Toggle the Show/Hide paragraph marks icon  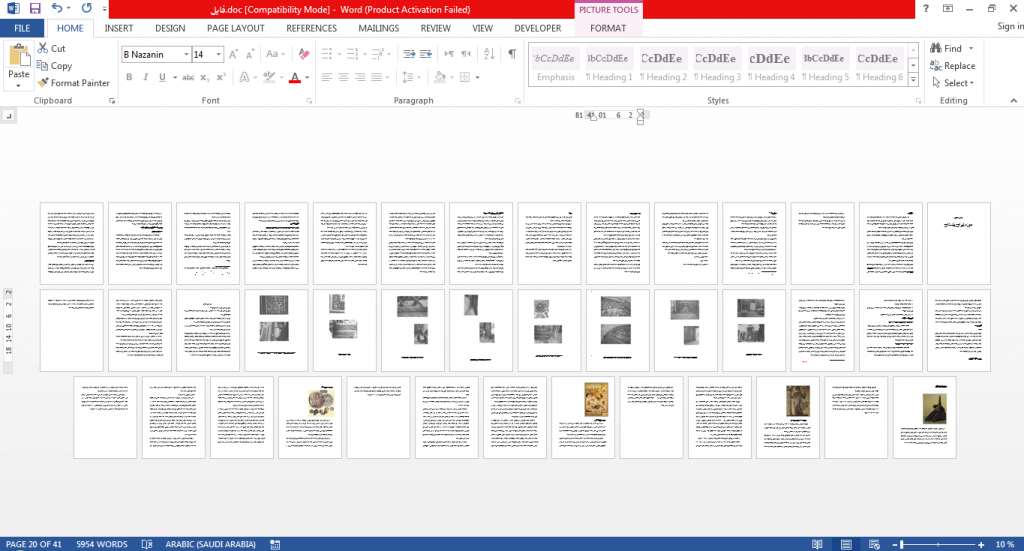pyautogui.click(x=512, y=54)
